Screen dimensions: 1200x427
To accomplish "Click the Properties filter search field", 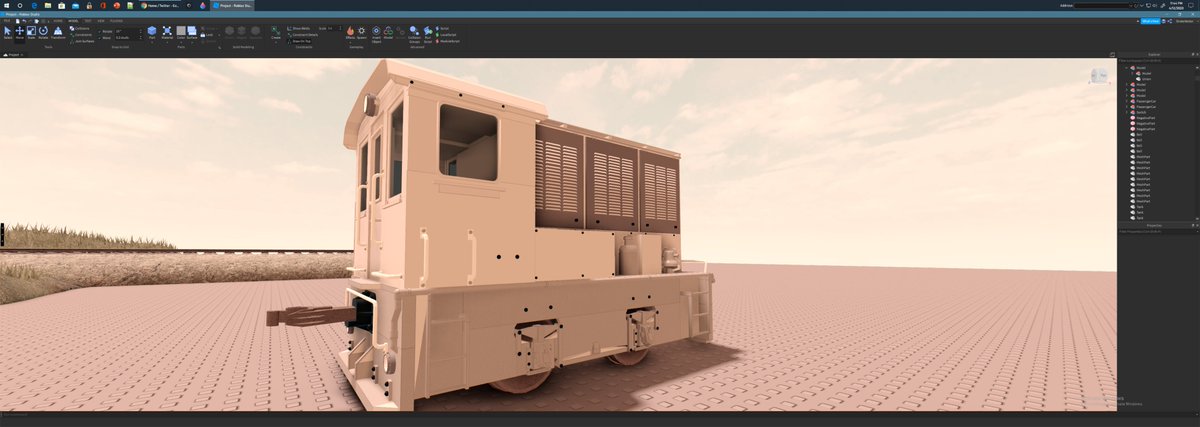I will (1158, 232).
